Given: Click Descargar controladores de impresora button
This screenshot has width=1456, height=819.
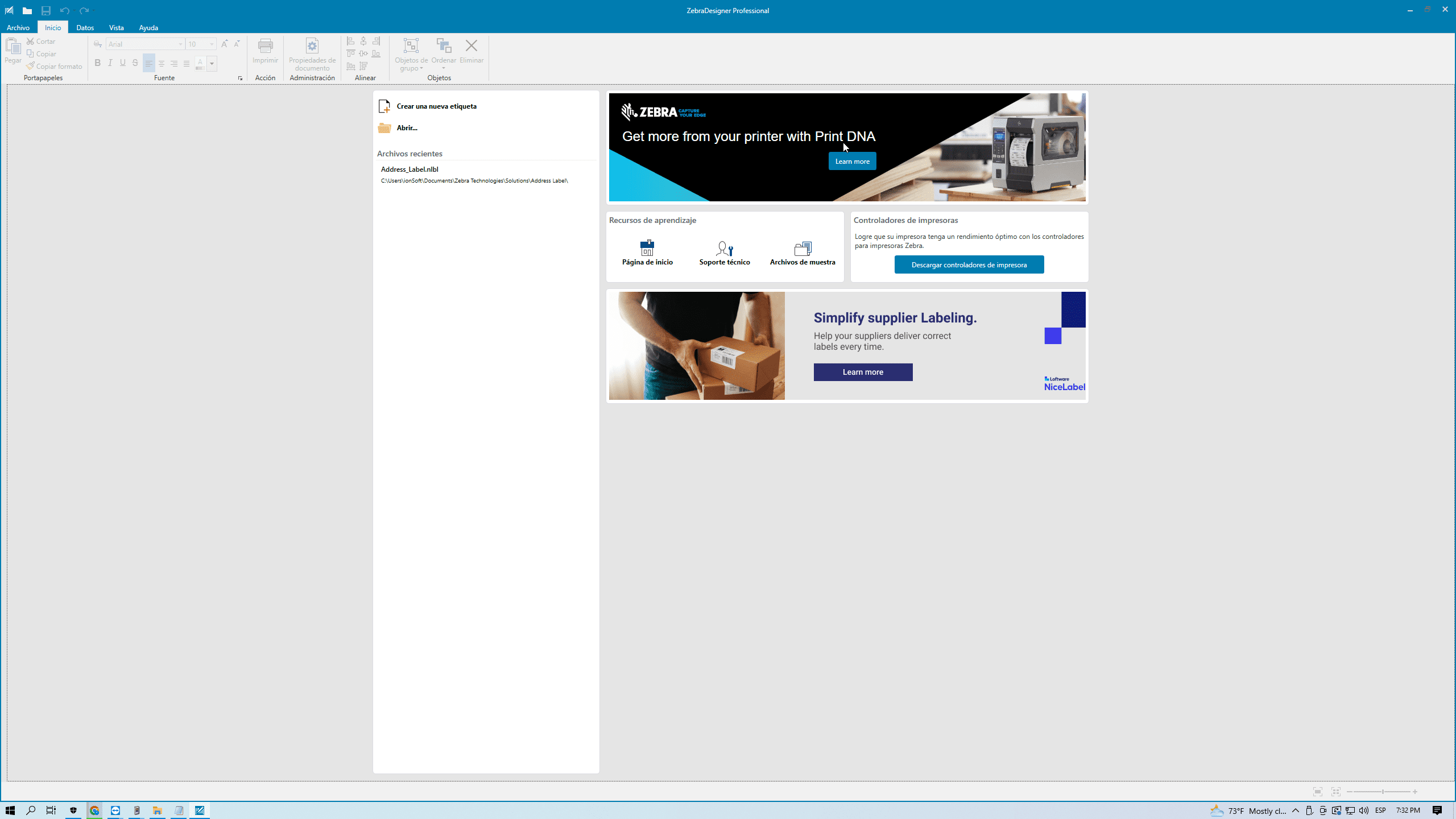Looking at the screenshot, I should point(969,264).
